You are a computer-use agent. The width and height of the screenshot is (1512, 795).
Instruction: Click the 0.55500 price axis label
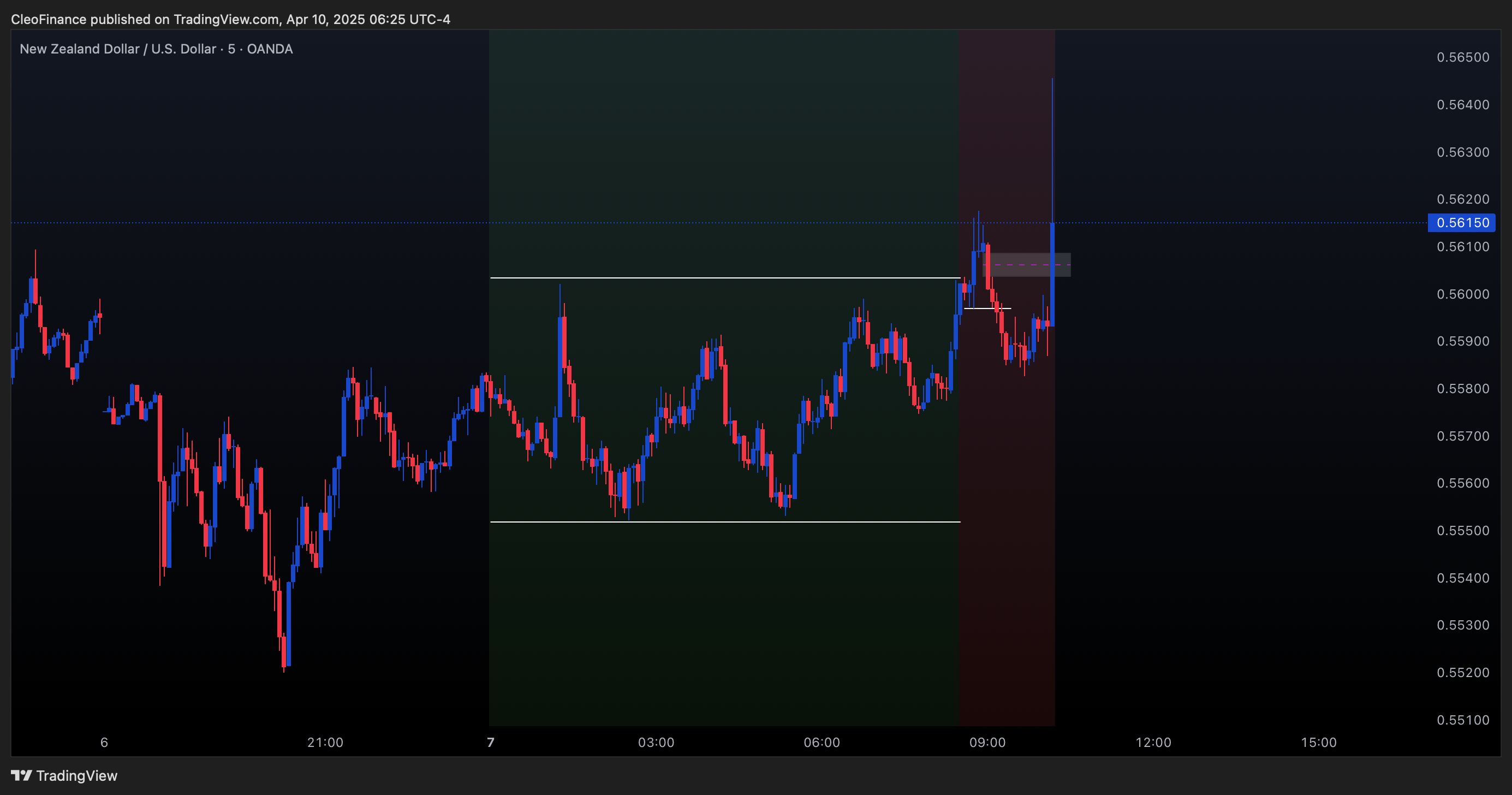(1463, 531)
